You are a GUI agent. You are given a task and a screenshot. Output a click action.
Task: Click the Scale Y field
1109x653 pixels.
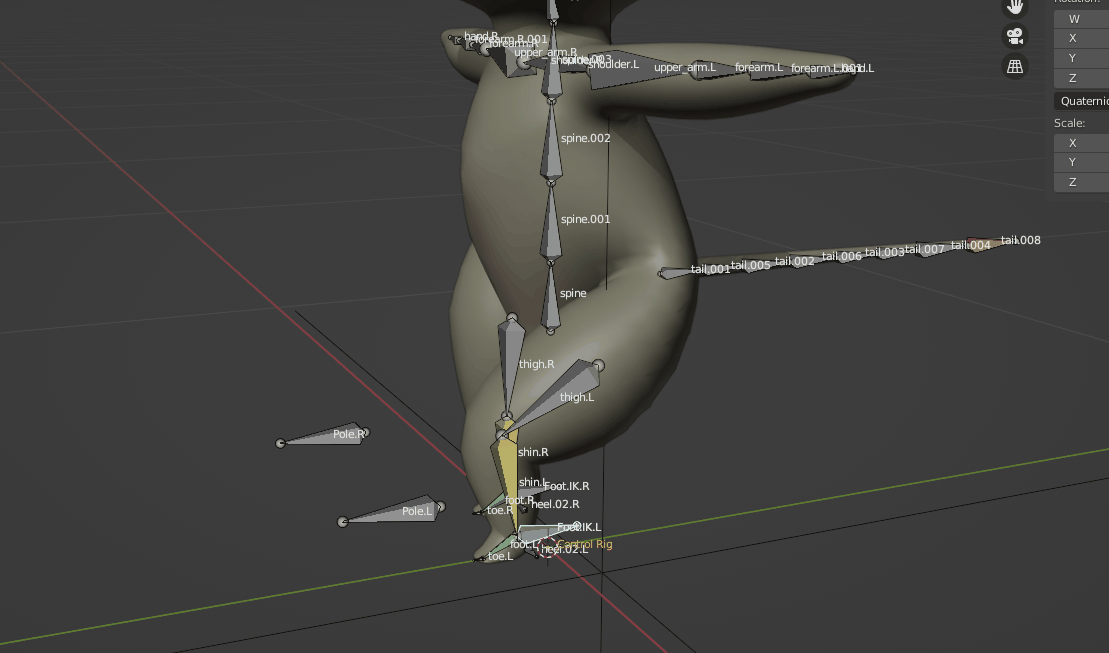(x=1081, y=162)
